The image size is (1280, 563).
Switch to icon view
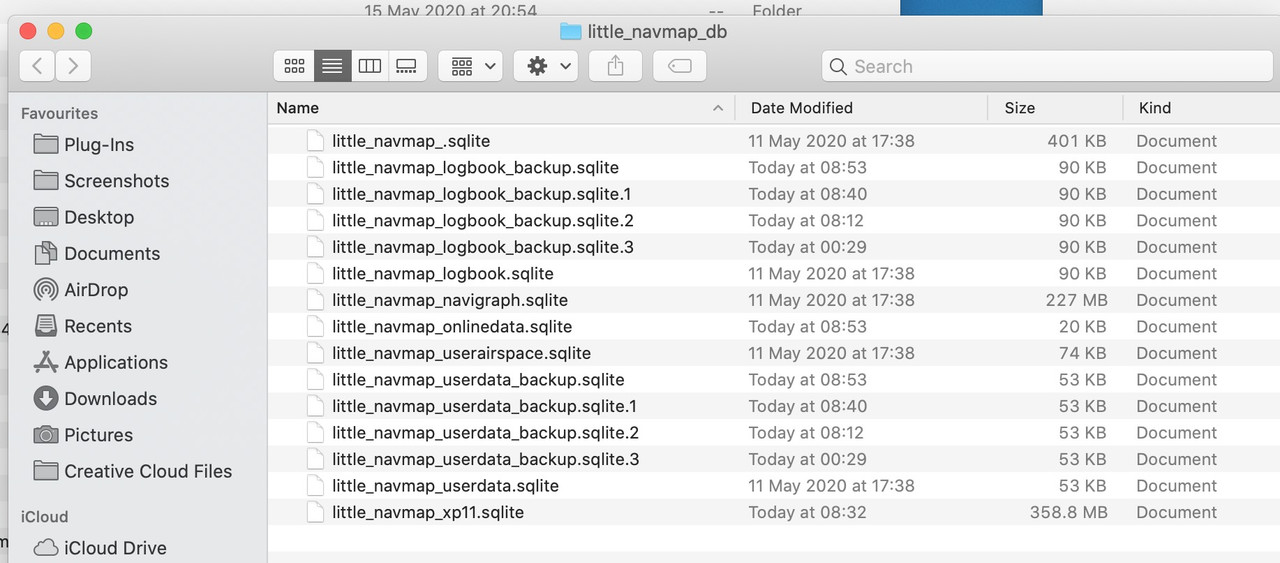pyautogui.click(x=294, y=66)
